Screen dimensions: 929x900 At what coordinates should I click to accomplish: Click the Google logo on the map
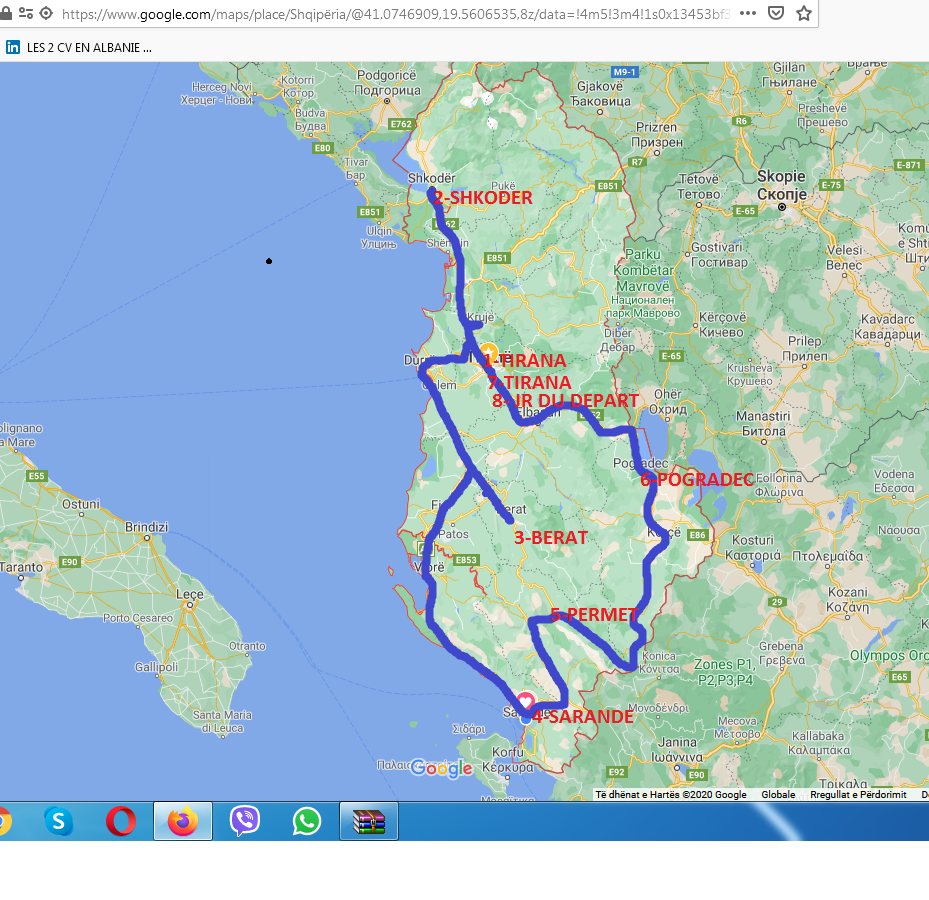click(441, 768)
